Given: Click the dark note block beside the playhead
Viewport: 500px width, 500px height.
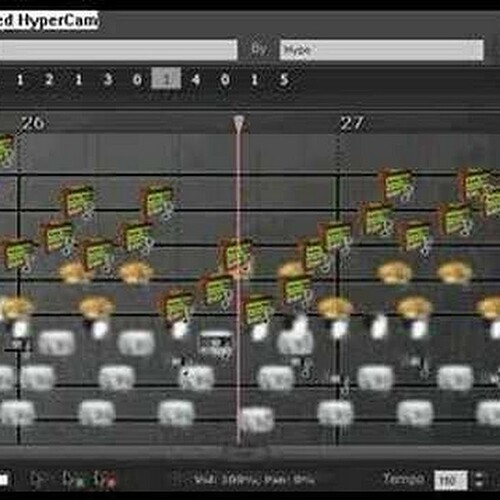Looking at the screenshot, I should (215, 343).
